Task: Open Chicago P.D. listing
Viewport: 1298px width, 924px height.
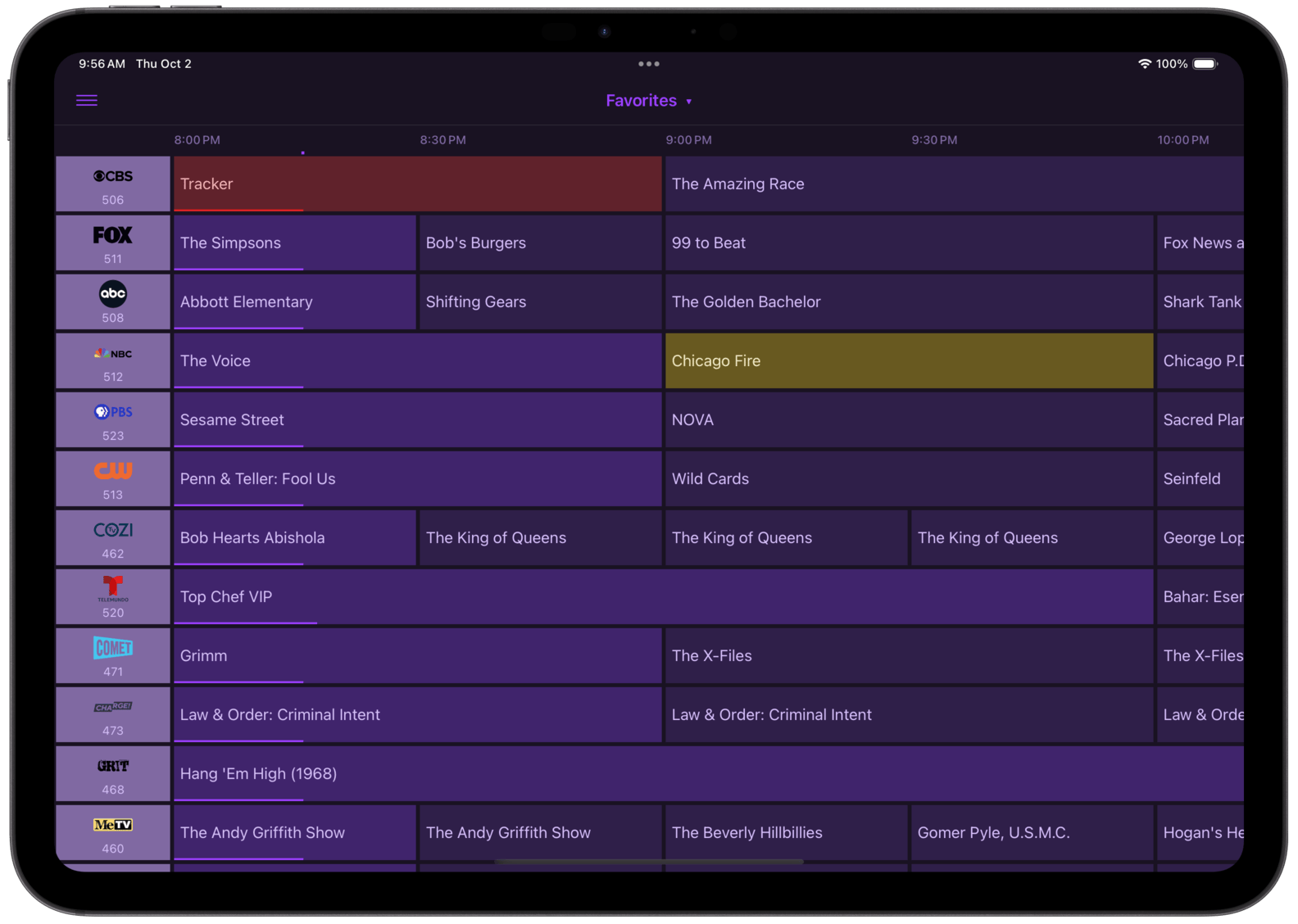Action: point(1200,361)
